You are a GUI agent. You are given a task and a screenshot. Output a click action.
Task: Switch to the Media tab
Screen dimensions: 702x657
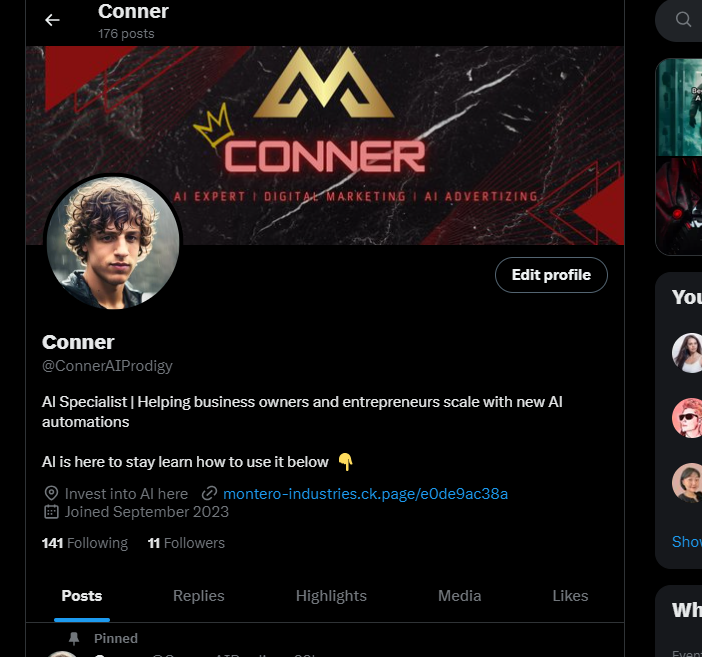pyautogui.click(x=460, y=596)
